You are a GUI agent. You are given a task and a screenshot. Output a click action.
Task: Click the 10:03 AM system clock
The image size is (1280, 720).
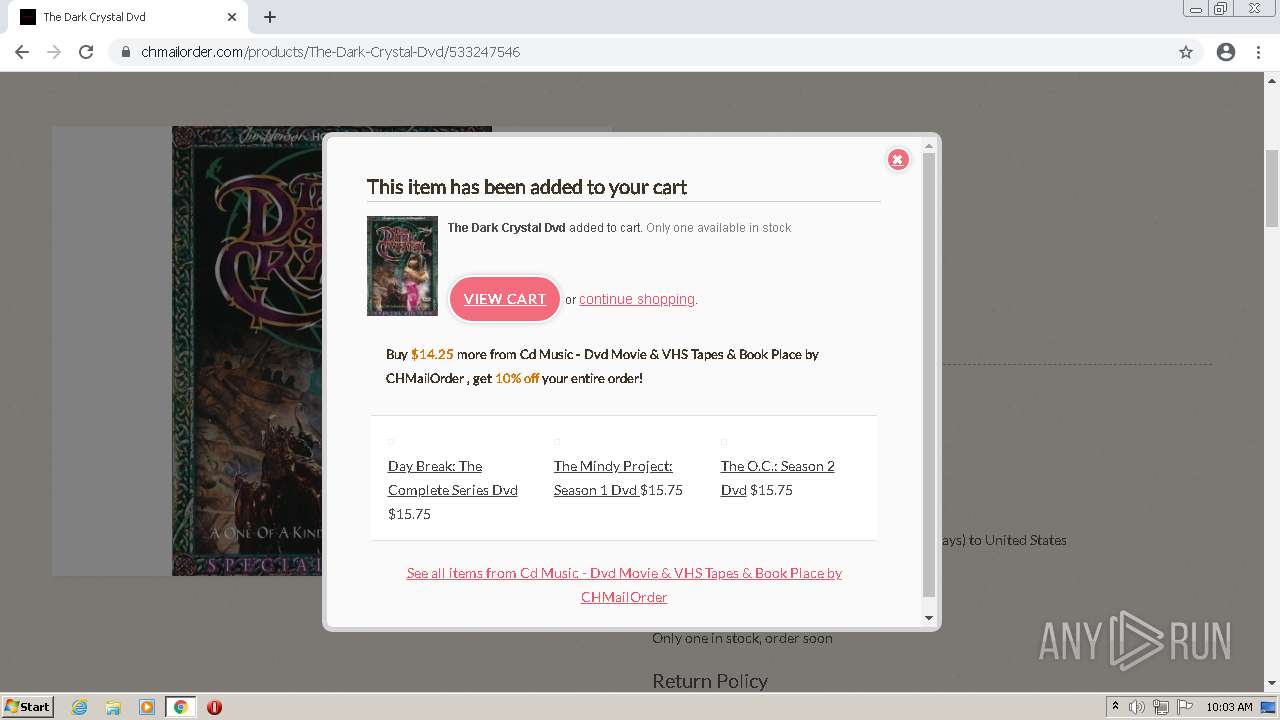coord(1229,707)
